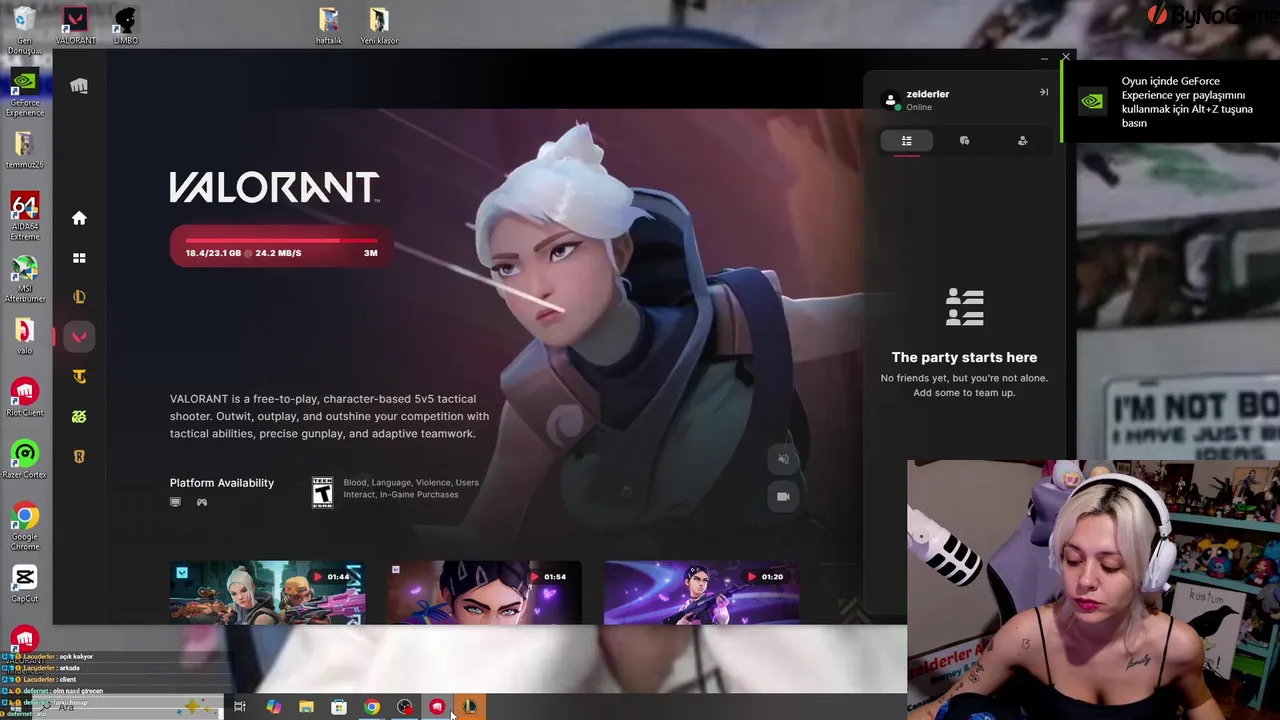Open AIDA64 Extreme desktop icon

pyautogui.click(x=25, y=216)
